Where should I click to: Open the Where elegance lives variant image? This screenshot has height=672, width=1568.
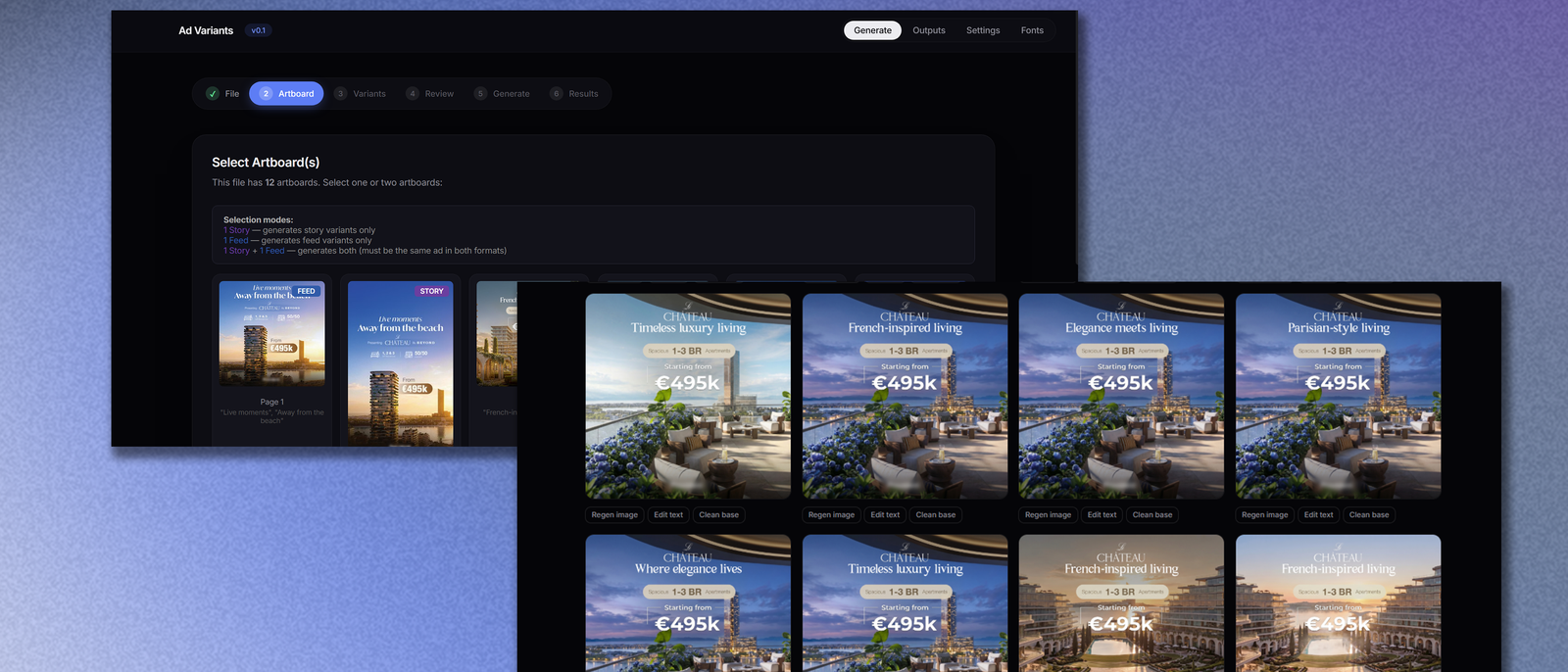pos(688,602)
